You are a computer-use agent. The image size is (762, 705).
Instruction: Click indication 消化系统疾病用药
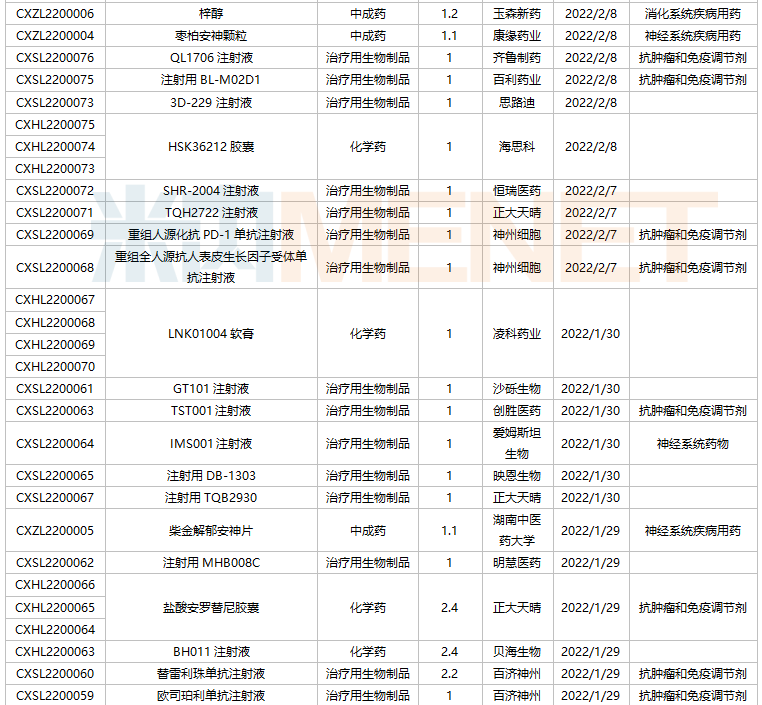pos(693,14)
